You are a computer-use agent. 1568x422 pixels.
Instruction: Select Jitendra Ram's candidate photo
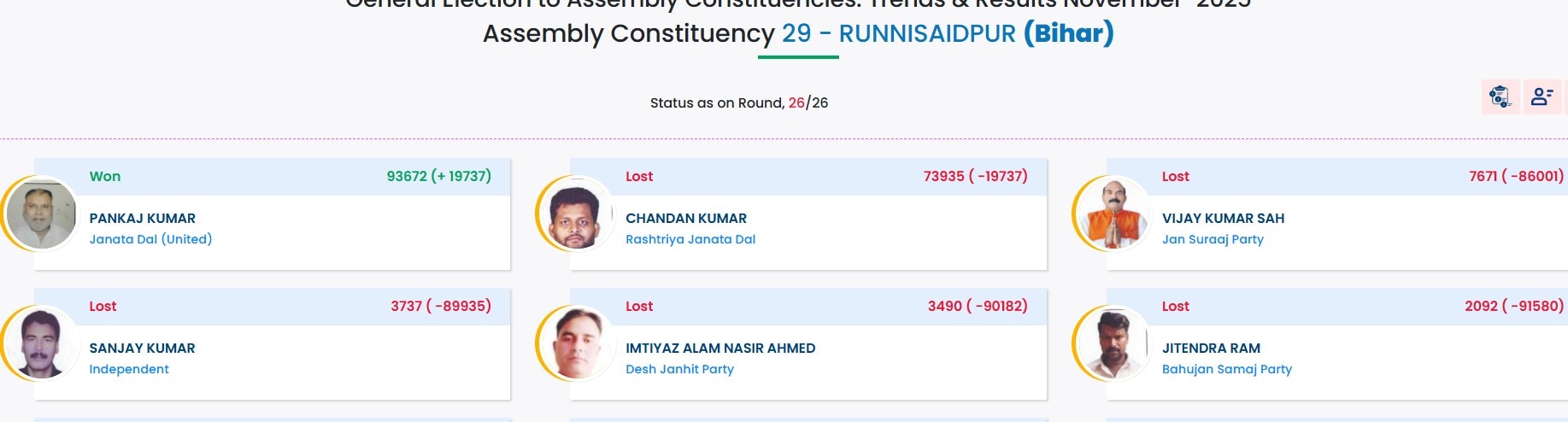[x=1112, y=343]
